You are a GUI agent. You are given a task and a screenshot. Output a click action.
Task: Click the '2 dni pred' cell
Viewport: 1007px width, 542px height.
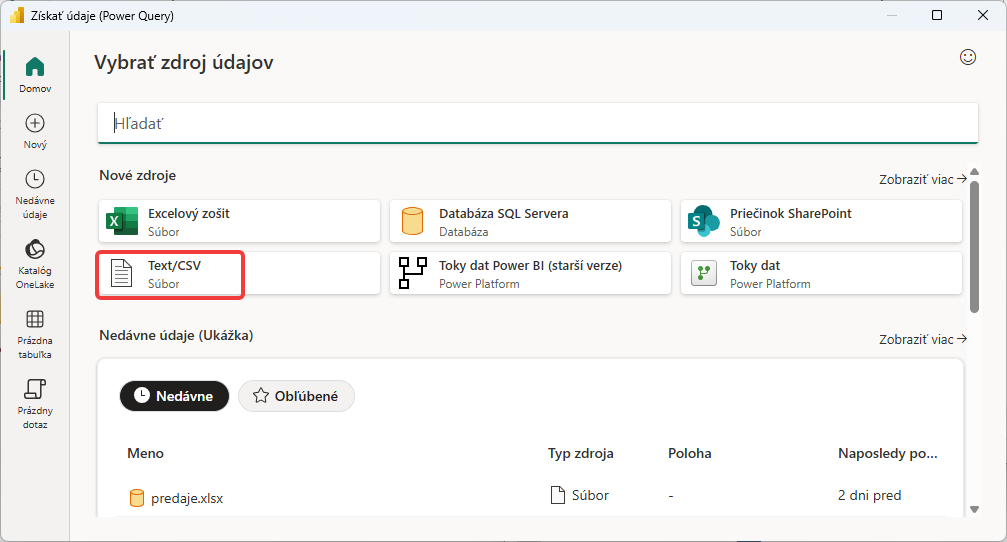(870, 495)
